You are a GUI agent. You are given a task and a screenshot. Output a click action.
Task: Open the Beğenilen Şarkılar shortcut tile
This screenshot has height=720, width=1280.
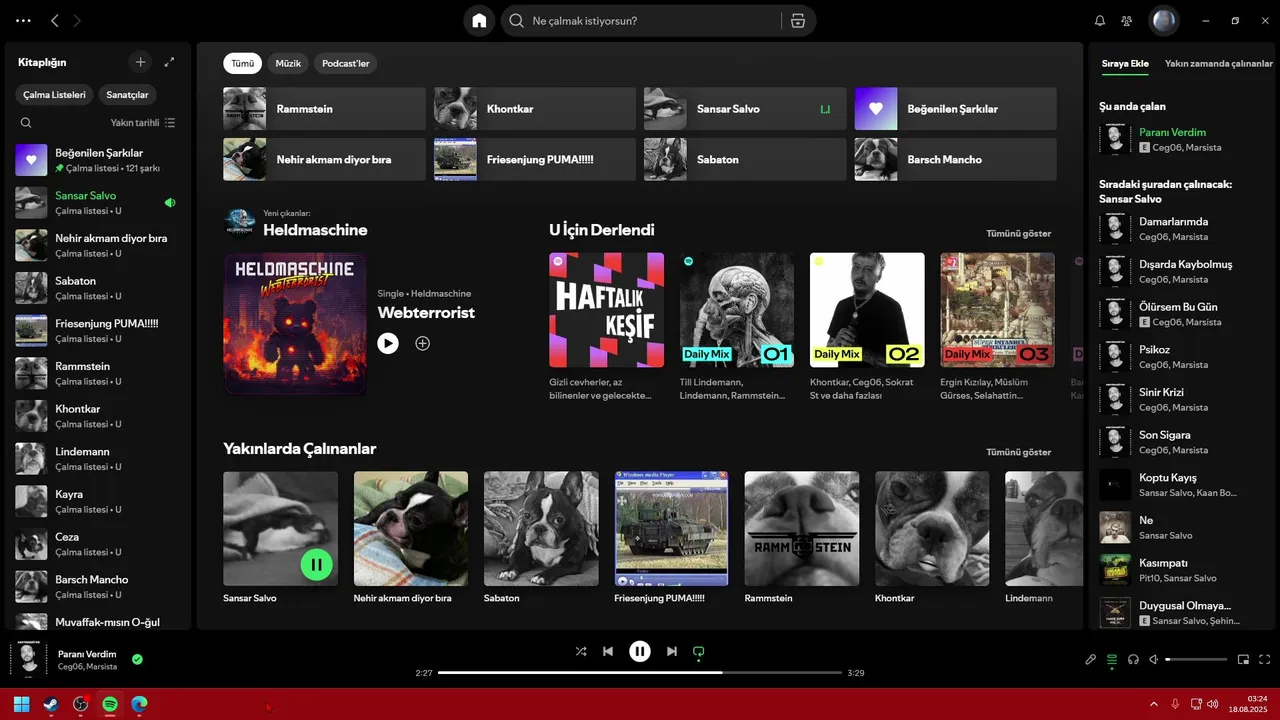tap(955, 109)
